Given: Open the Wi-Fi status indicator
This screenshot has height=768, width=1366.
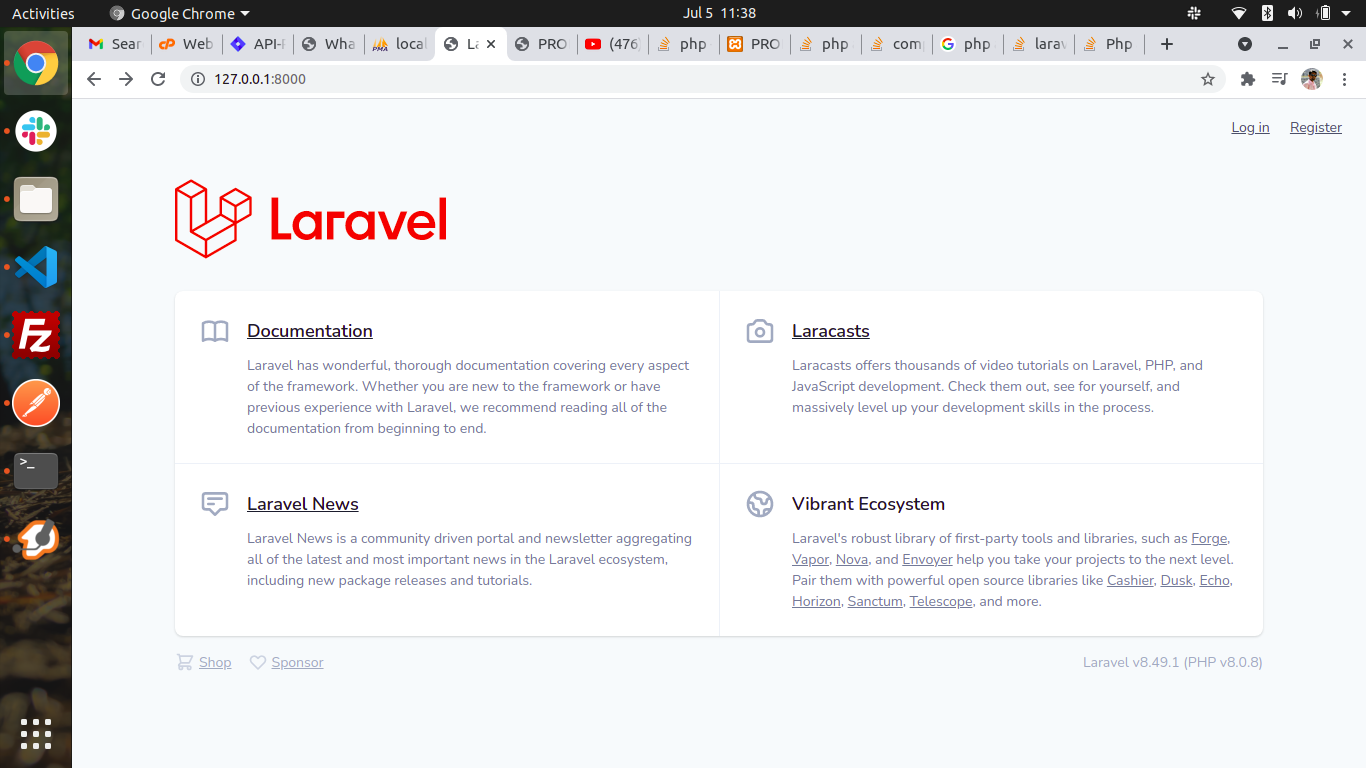Looking at the screenshot, I should [1239, 13].
